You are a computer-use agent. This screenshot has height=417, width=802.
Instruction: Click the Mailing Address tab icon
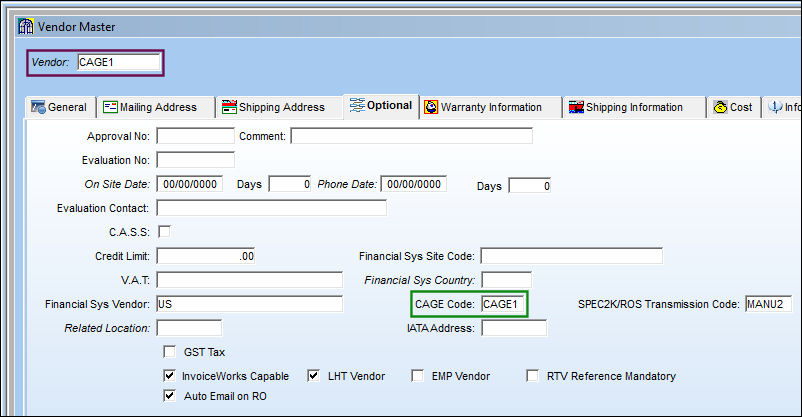pos(110,107)
